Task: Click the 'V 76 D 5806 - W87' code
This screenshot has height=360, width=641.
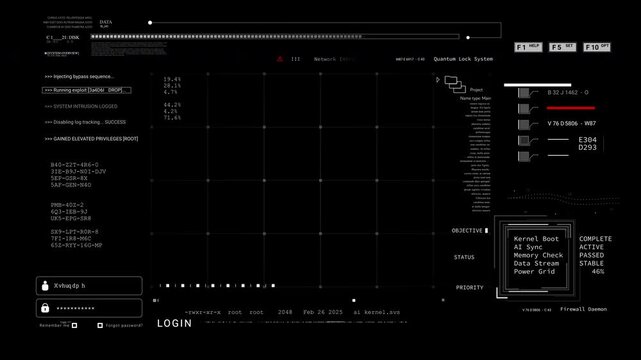Action: (x=572, y=123)
